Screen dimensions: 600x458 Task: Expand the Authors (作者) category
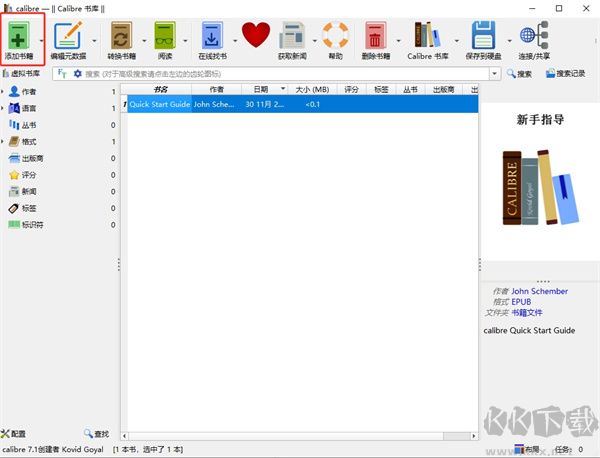tap(3, 91)
